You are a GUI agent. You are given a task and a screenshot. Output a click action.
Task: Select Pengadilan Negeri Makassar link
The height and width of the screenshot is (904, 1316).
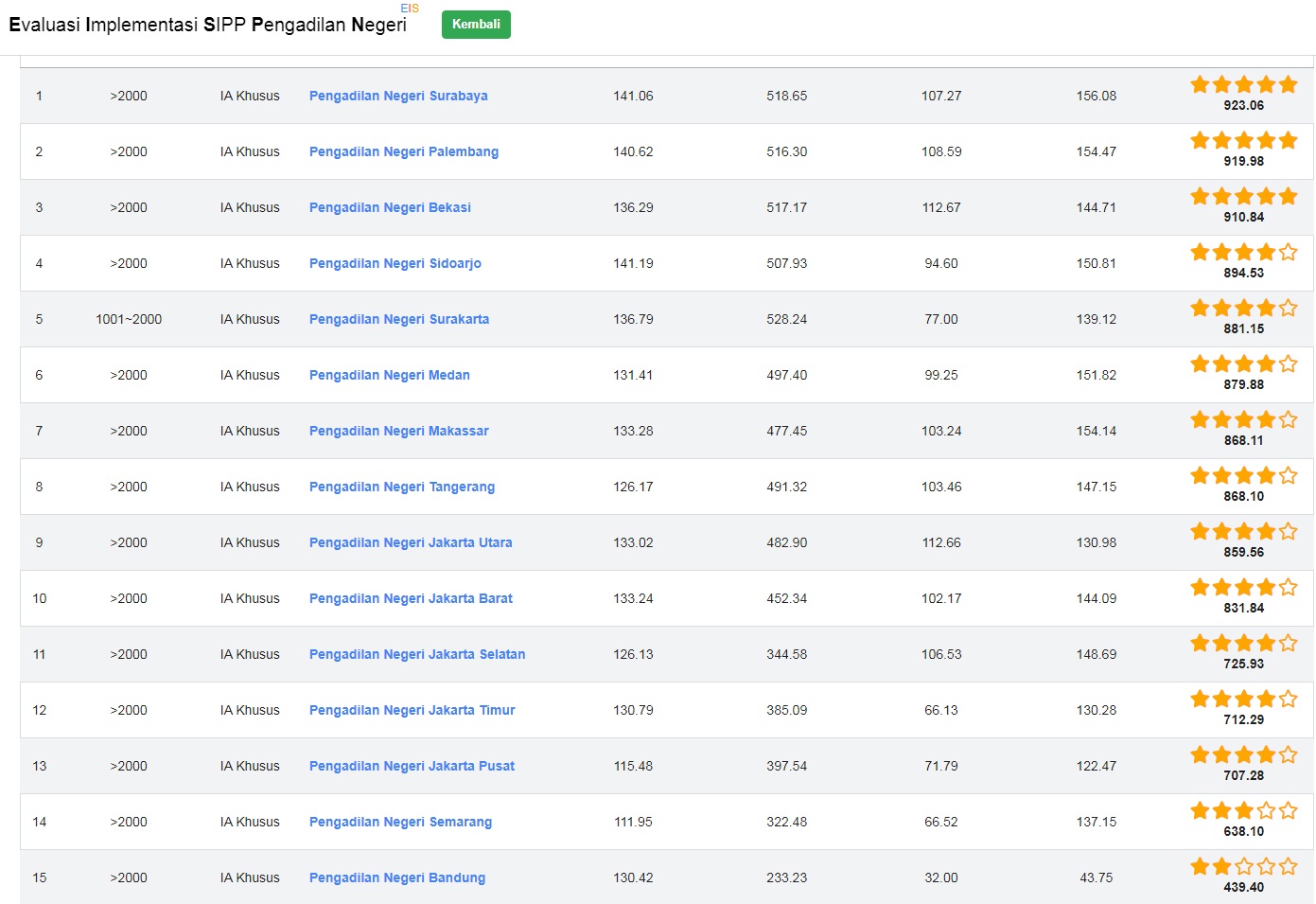pyautogui.click(x=398, y=431)
